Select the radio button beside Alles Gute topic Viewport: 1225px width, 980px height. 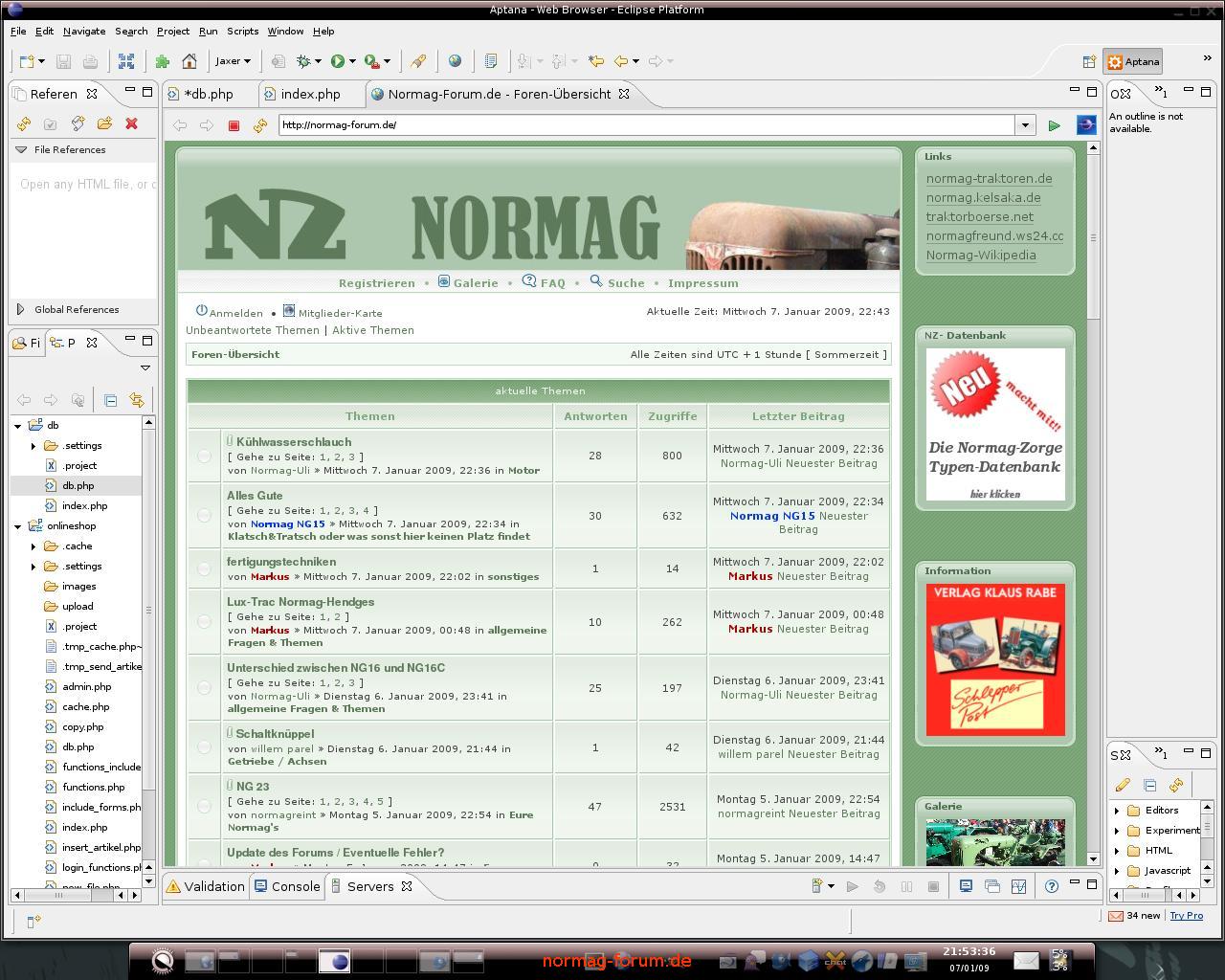pos(204,516)
